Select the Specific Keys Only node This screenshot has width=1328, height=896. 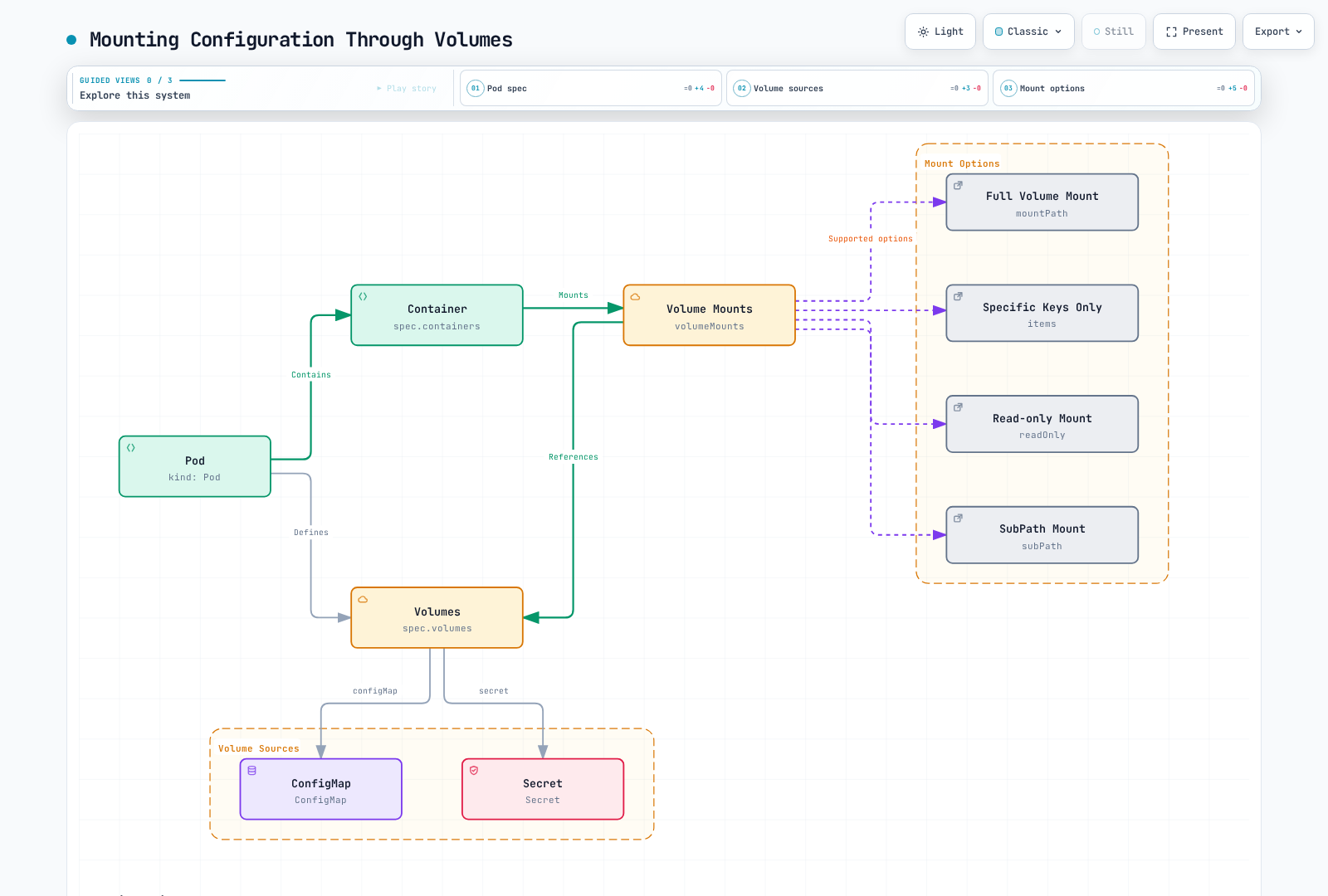(1042, 313)
